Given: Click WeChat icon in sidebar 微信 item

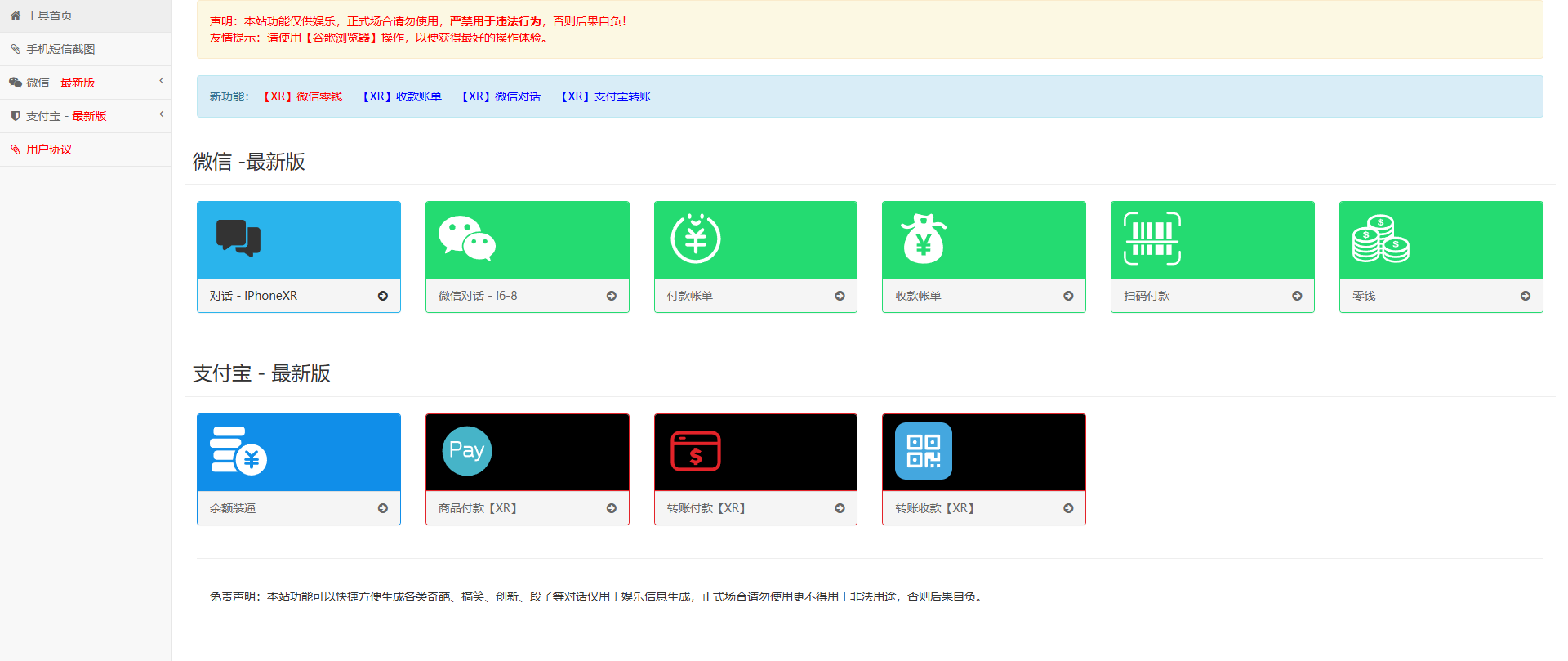Looking at the screenshot, I should coord(16,83).
